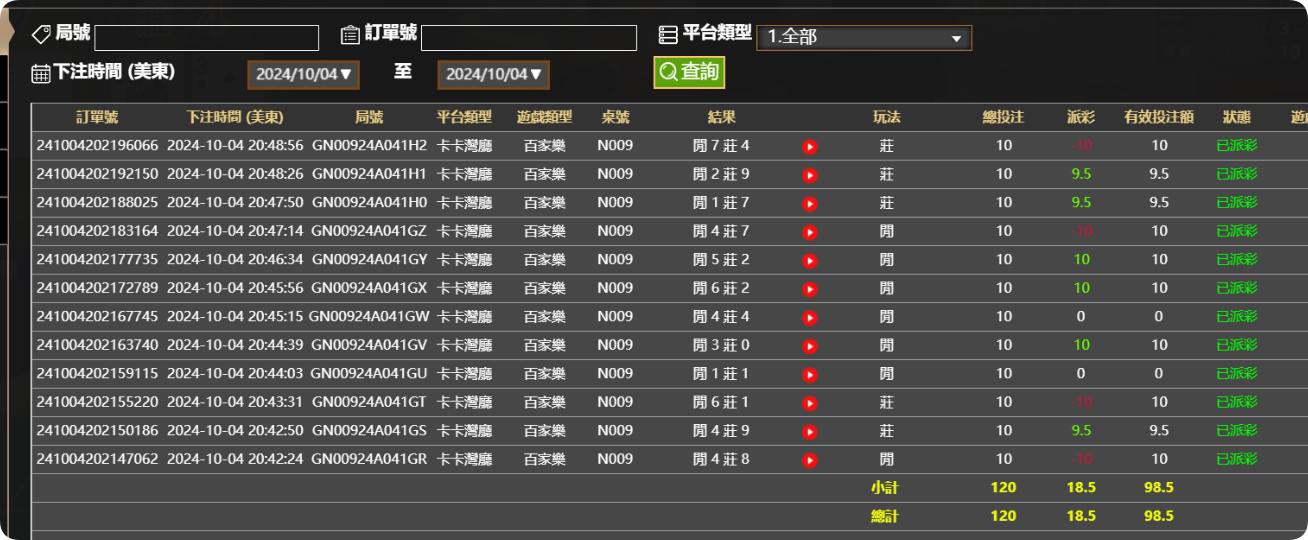
Task: Click the 總投注 column header
Action: [x=1003, y=117]
